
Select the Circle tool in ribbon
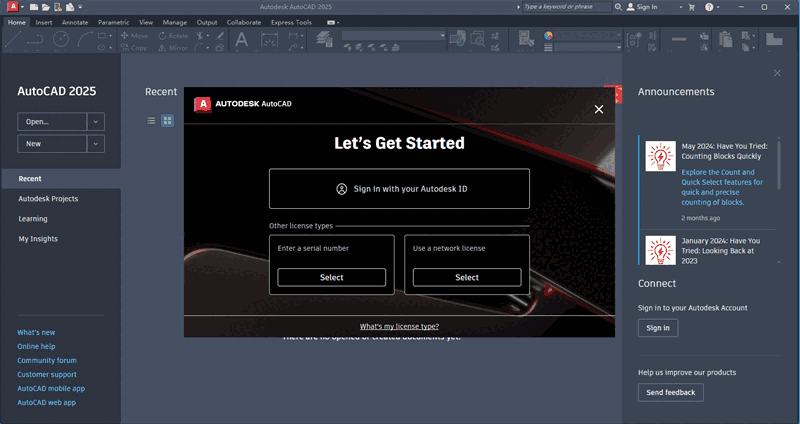61,40
